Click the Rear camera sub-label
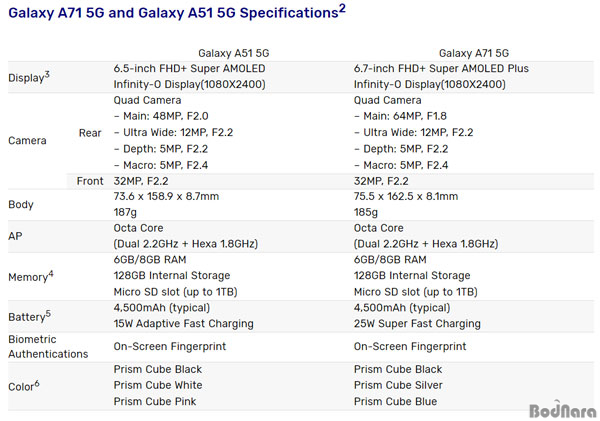 coord(90,133)
